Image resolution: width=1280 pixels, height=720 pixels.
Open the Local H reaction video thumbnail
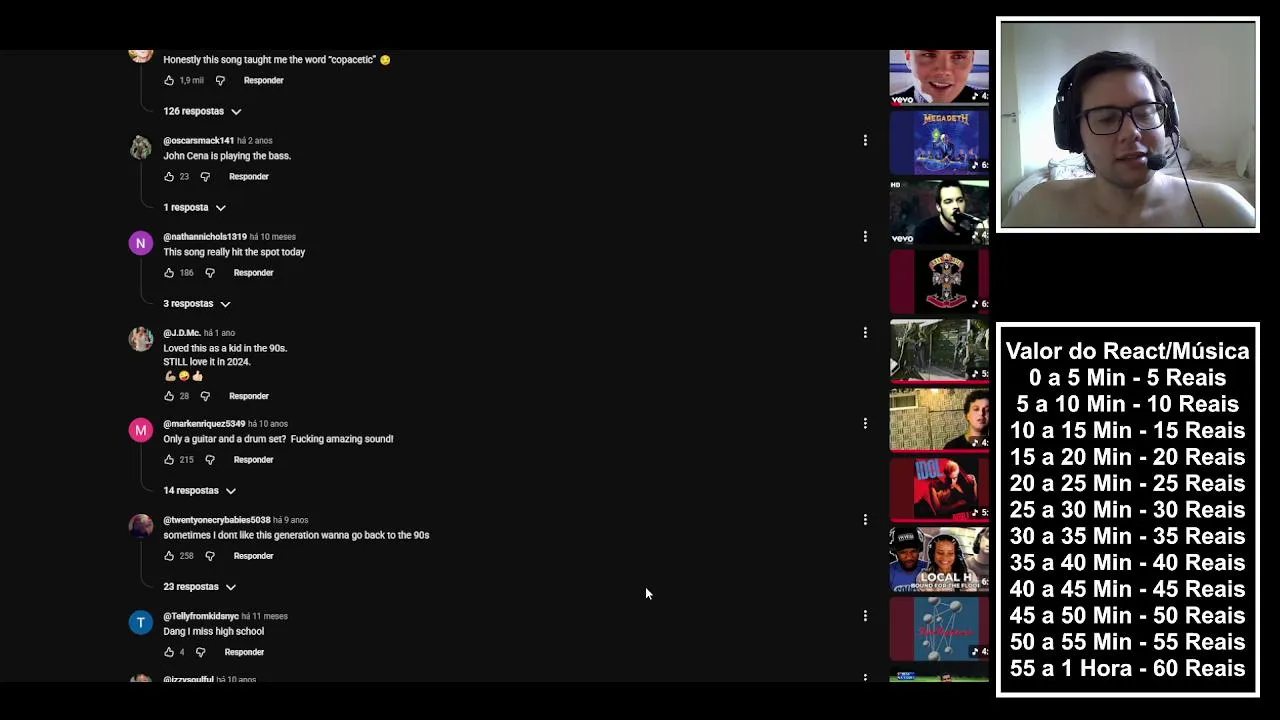939,559
